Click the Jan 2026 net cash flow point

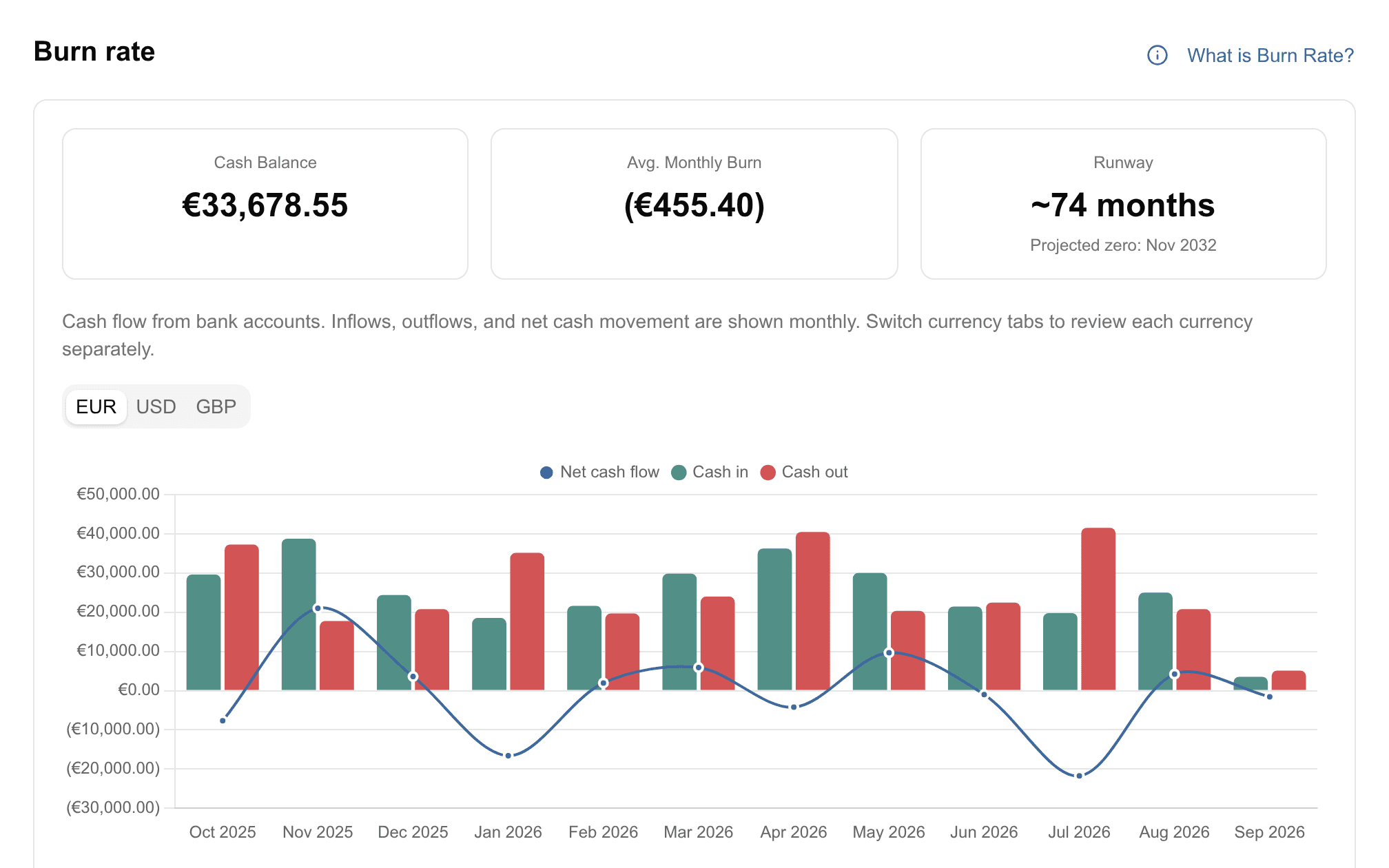point(508,756)
